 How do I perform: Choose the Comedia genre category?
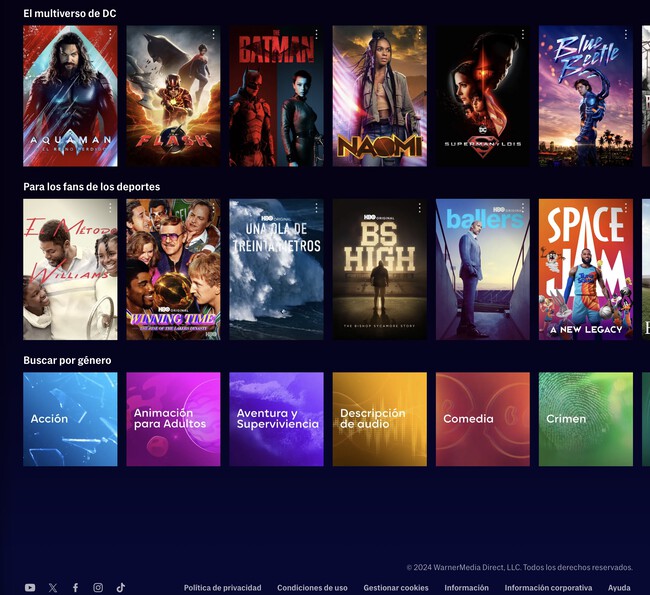pos(482,419)
